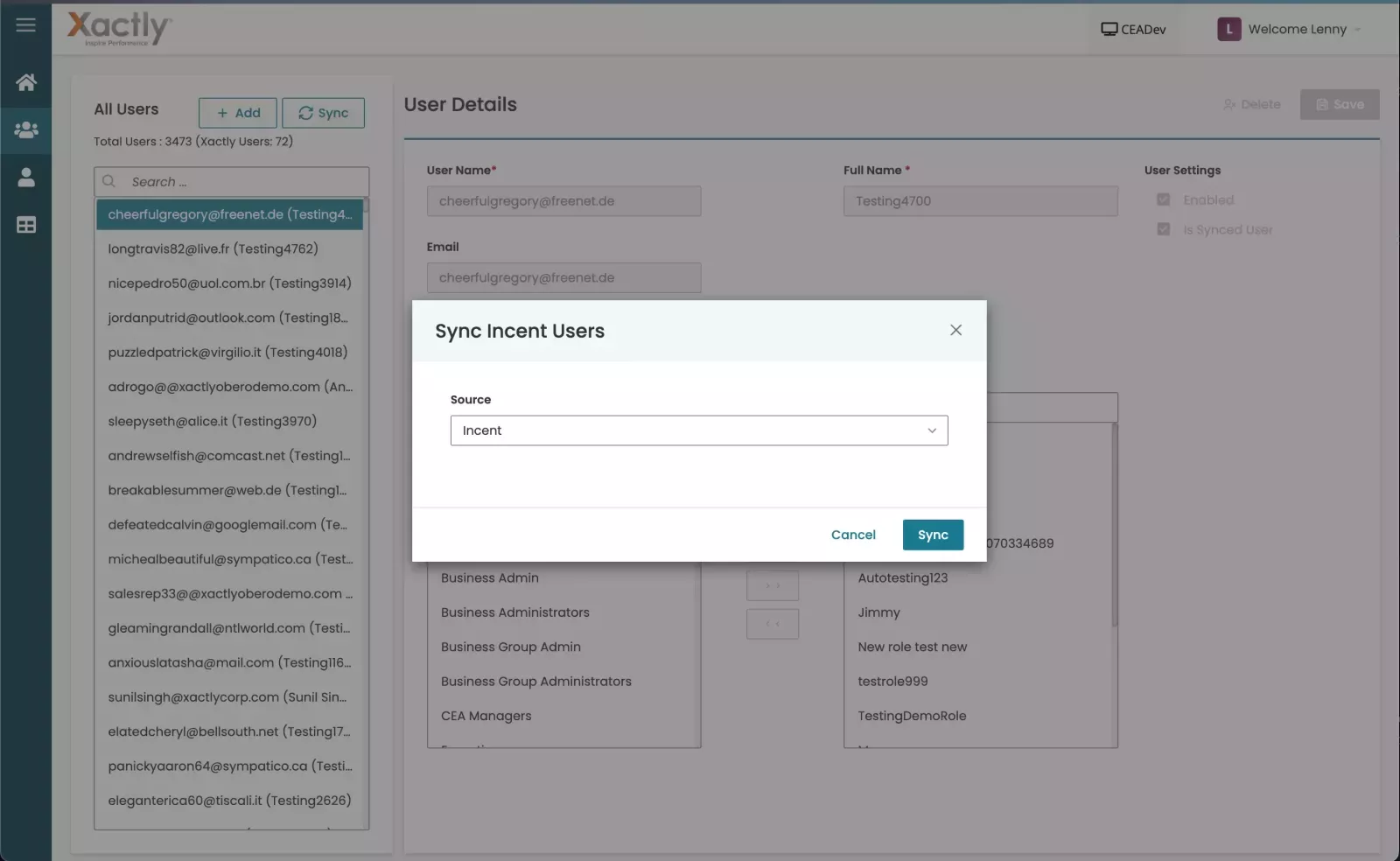Select the Autotesting123 assigned role
The image size is (1400, 861).
tap(977, 578)
